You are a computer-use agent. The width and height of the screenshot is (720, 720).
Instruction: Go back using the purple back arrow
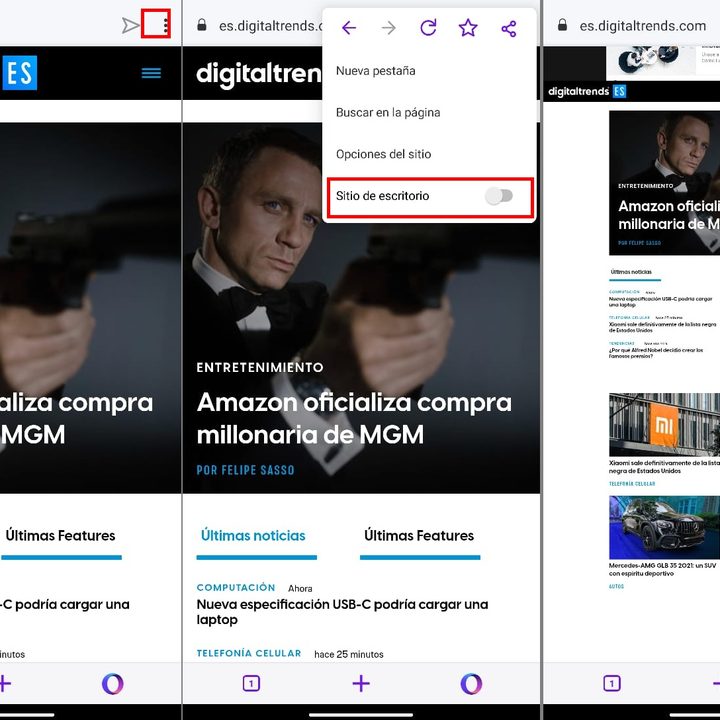tap(349, 28)
